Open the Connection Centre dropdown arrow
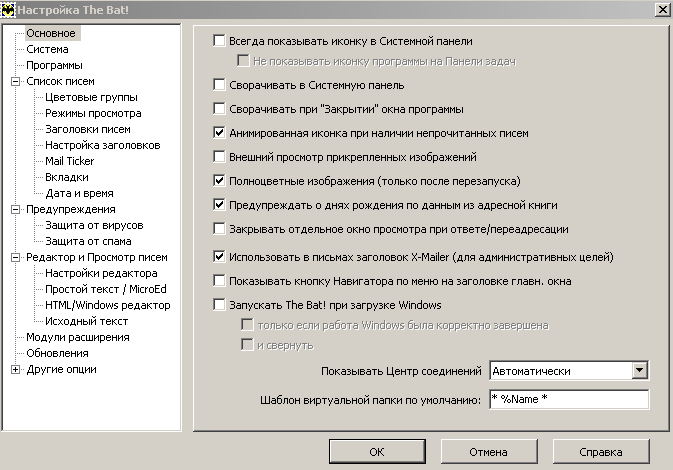The width and height of the screenshot is (673, 470). click(640, 370)
